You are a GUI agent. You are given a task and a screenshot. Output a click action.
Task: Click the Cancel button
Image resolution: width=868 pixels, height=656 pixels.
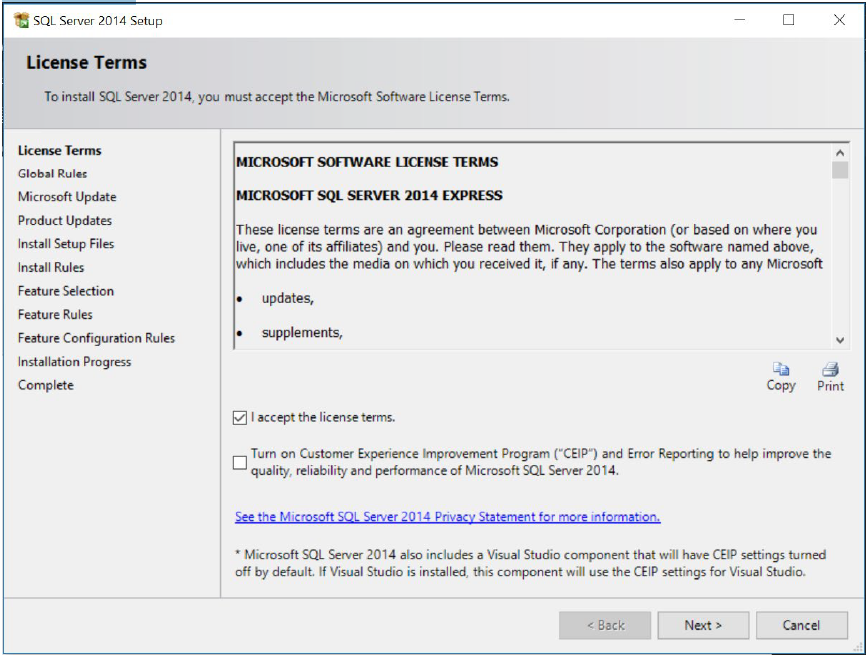(x=802, y=625)
